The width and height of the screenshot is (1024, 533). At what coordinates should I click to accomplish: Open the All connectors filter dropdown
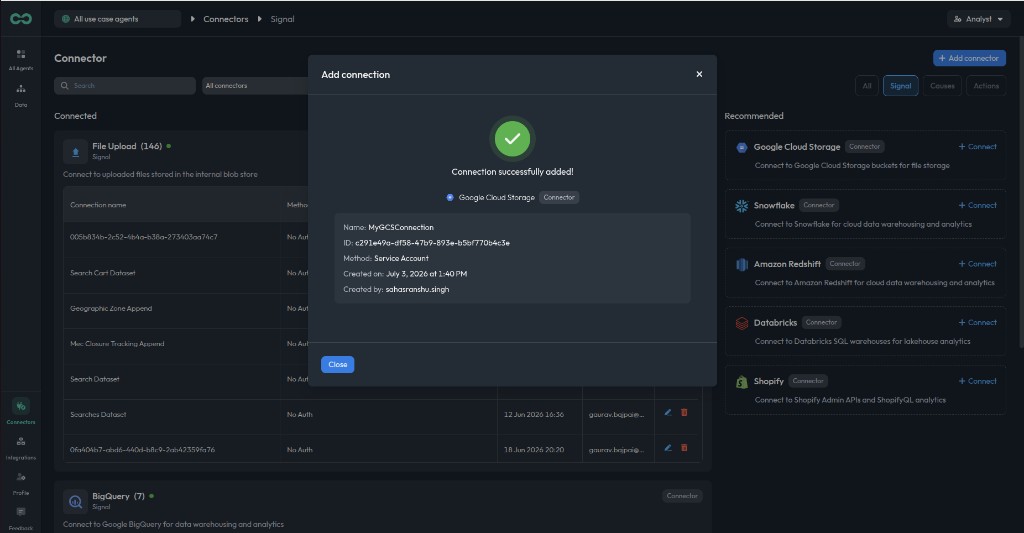[x=255, y=86]
